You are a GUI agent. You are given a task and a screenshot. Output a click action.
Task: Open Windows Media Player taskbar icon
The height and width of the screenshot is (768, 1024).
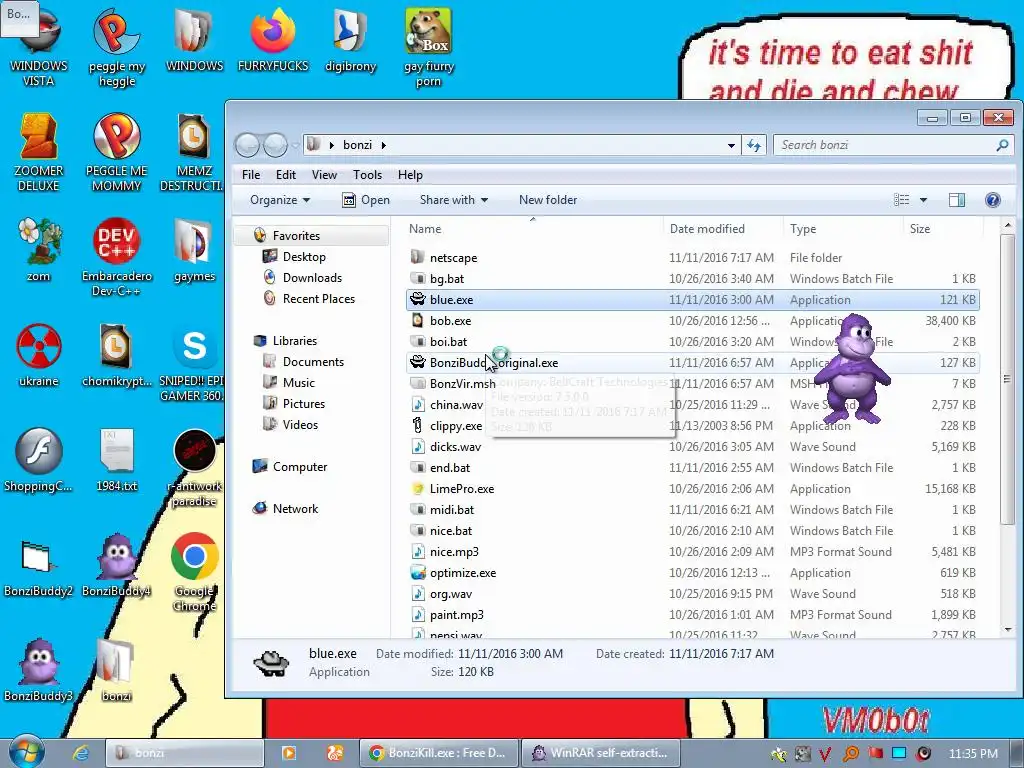tap(288, 753)
